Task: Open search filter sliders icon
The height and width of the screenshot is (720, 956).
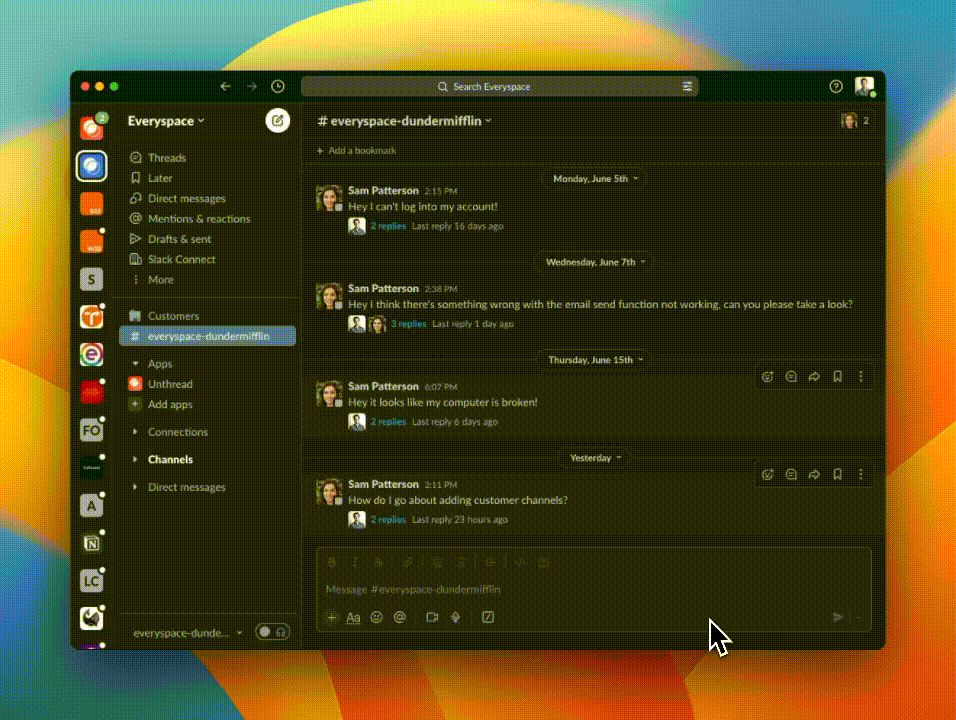Action: coord(687,87)
